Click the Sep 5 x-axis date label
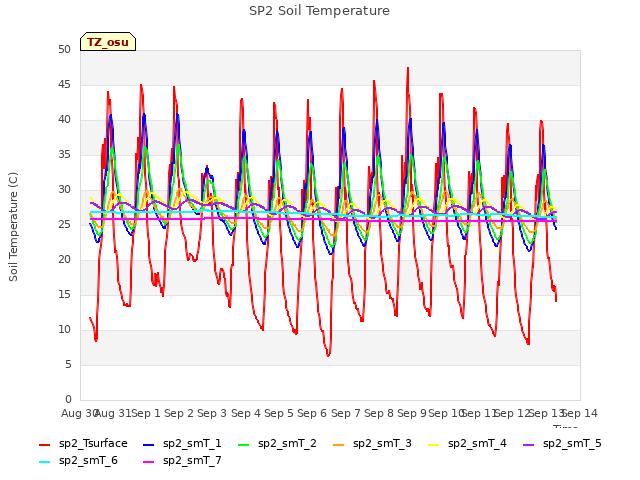Image resolution: width=640 pixels, height=480 pixels. 279,414
